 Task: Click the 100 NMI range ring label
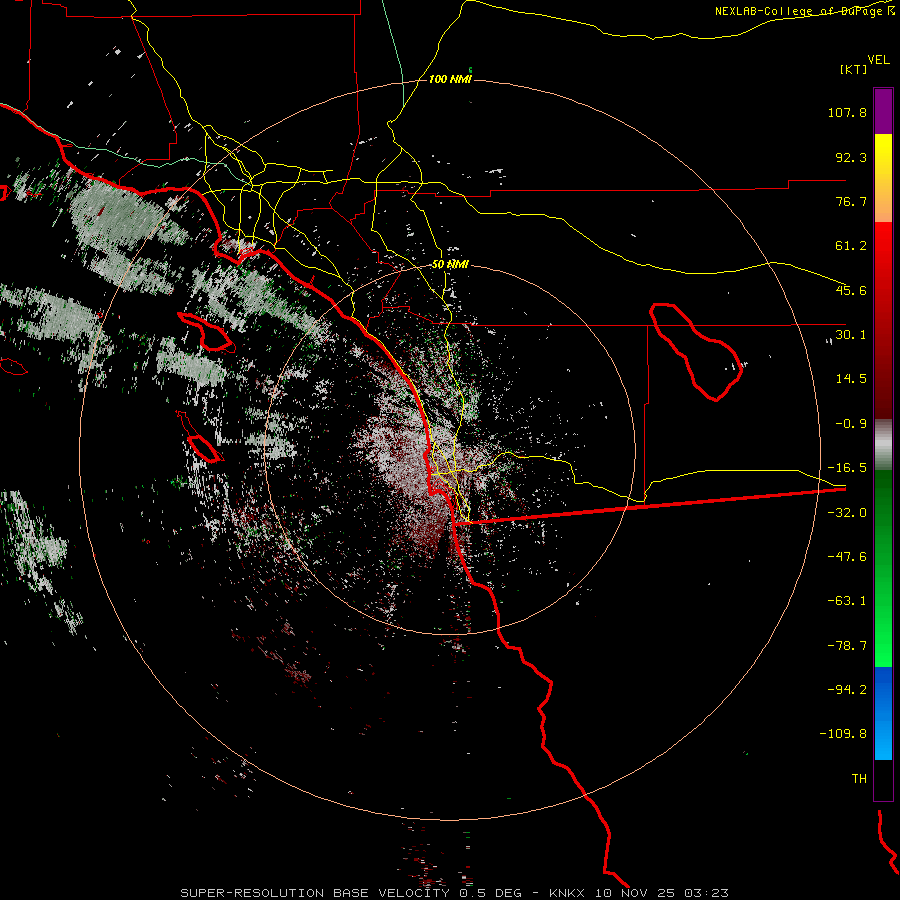450,79
